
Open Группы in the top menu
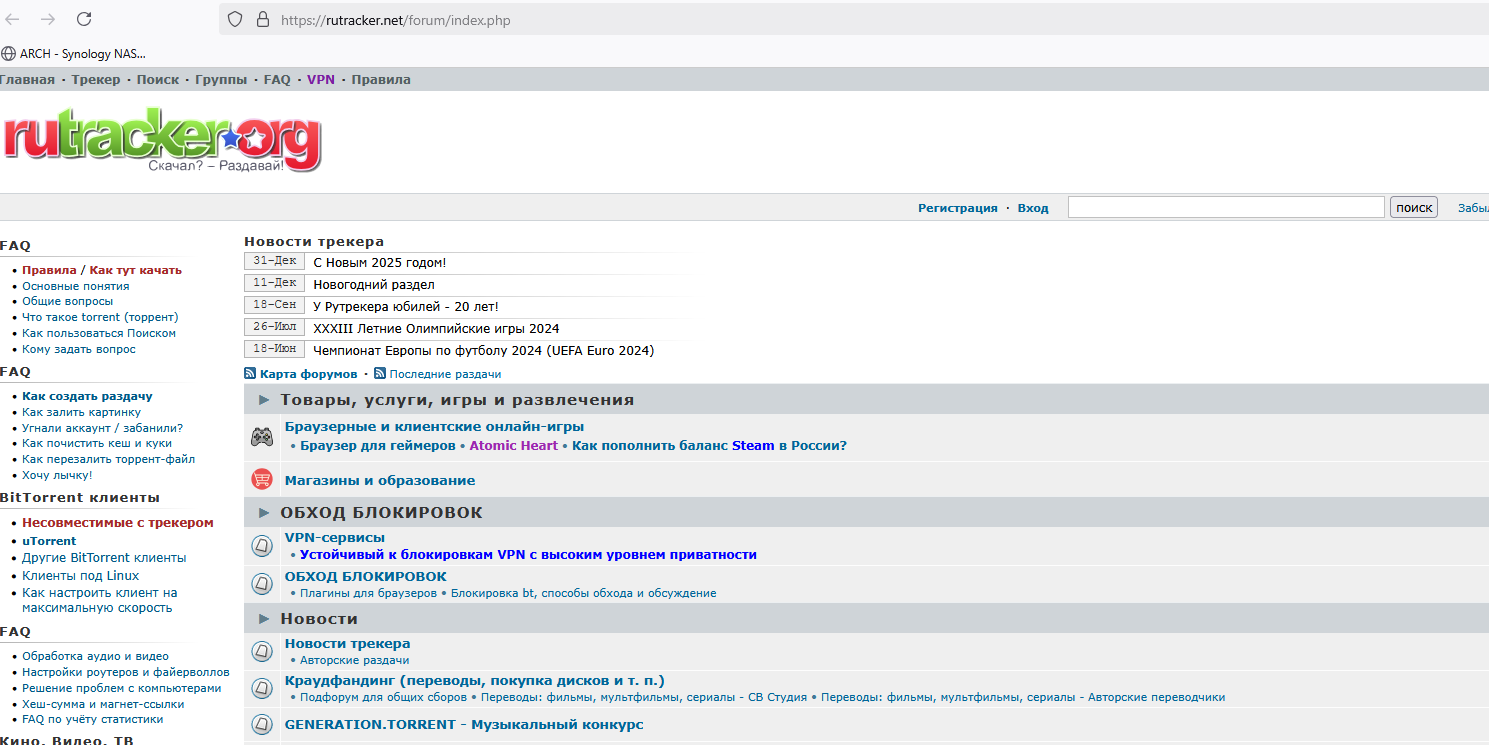coord(221,80)
